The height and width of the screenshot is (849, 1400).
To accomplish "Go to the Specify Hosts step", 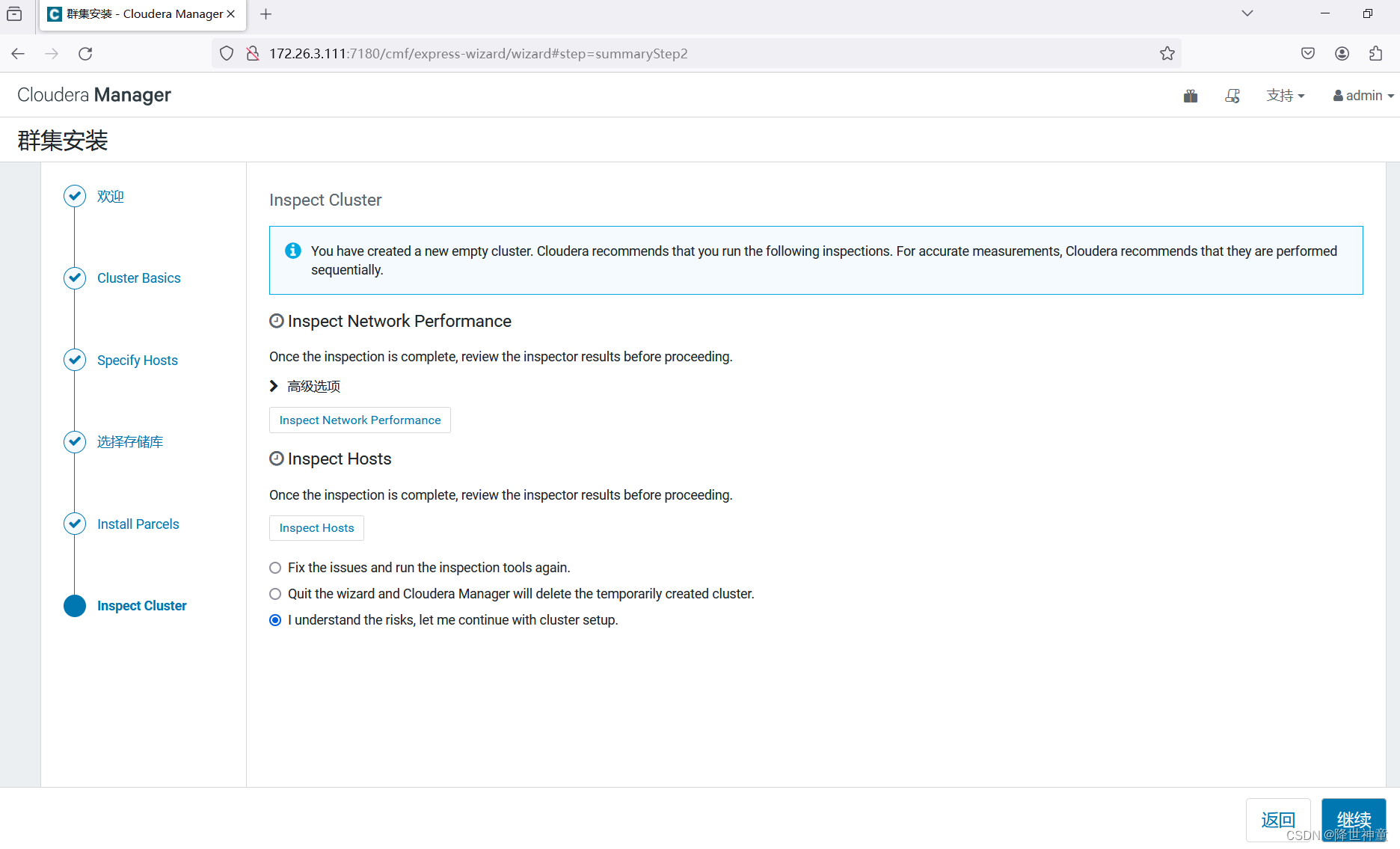I will click(138, 360).
